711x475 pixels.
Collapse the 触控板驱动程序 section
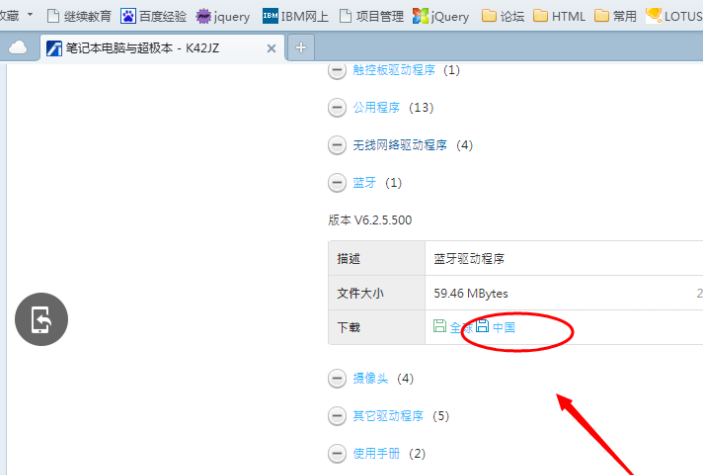point(337,70)
